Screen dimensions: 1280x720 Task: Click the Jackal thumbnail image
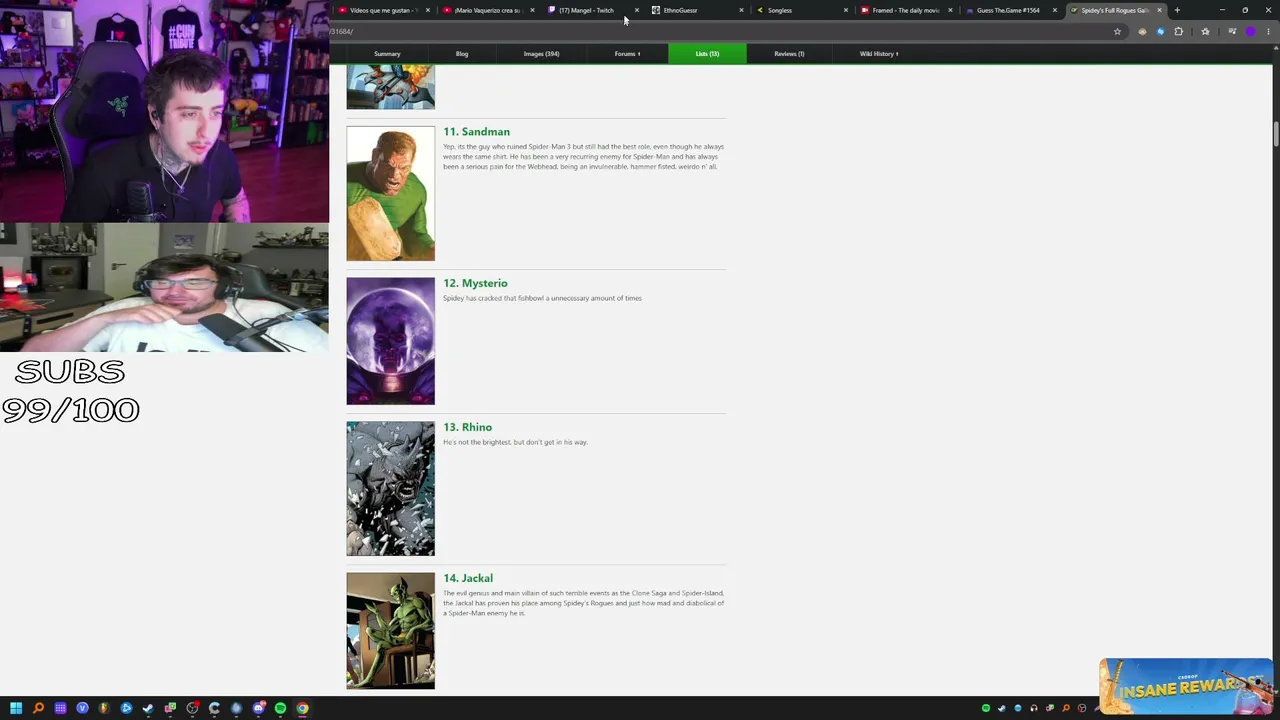click(x=391, y=631)
